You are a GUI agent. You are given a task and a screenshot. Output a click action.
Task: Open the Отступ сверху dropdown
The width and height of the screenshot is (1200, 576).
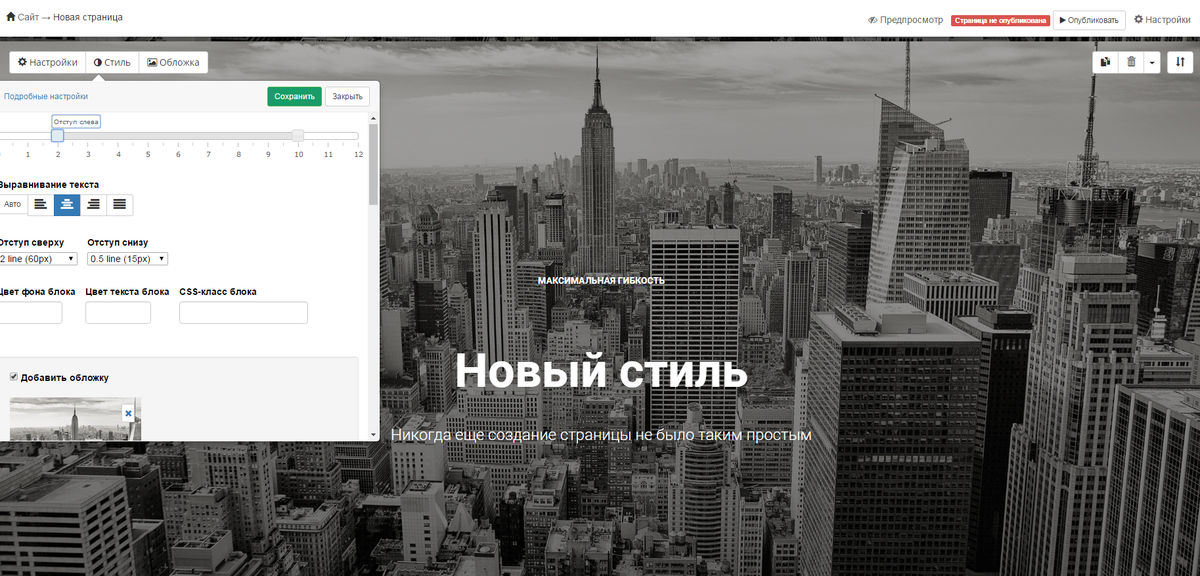pos(38,259)
